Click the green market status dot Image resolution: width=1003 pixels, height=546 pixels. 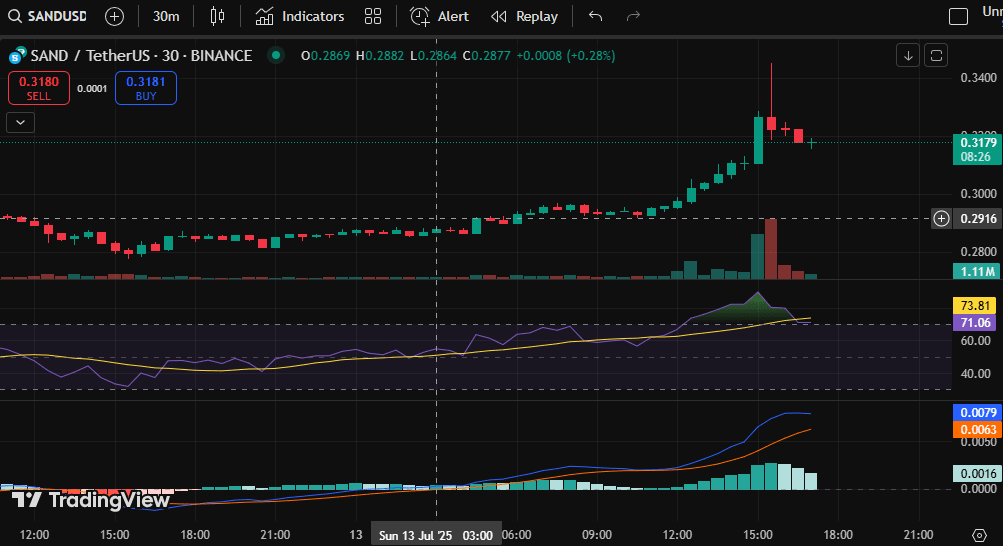point(276,56)
